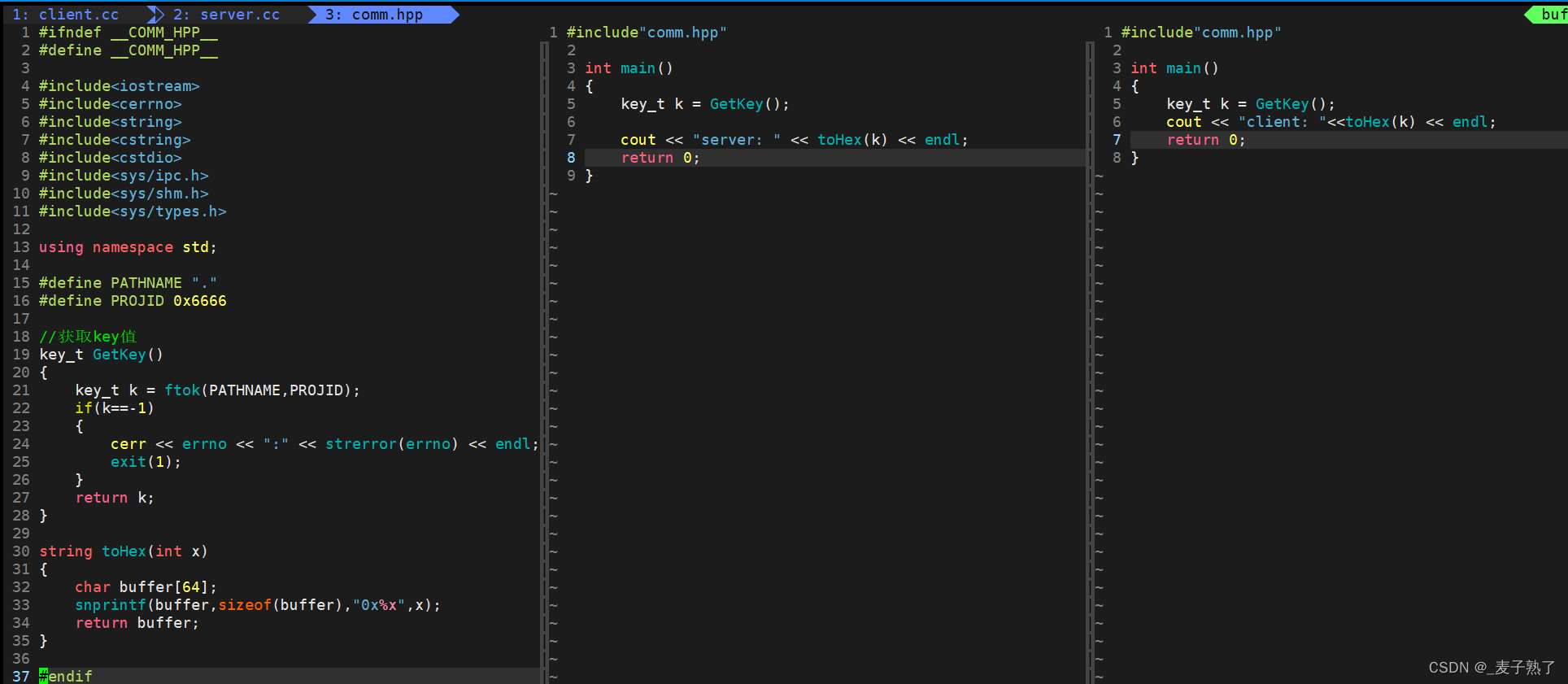Click #include"comm.hpp" in the server pane
The height and width of the screenshot is (684, 1568).
[647, 33]
